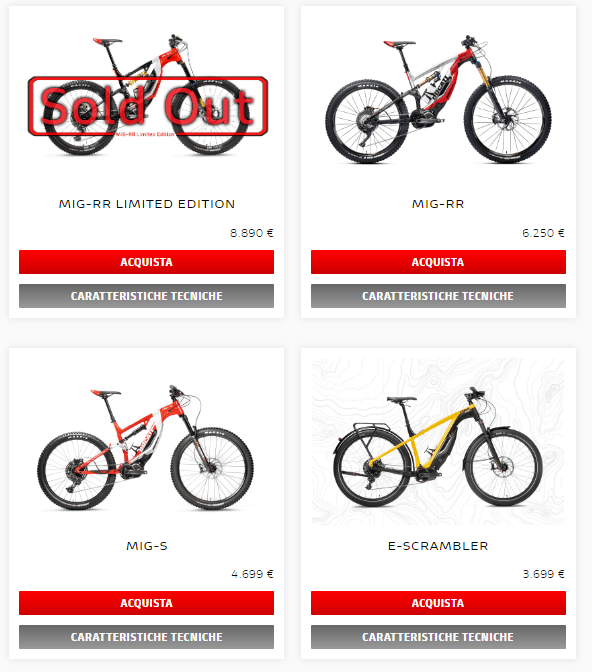The image size is (592, 672).
Task: Show Caratteristiche Tecniche for the MIG-RR
Action: 438,296
